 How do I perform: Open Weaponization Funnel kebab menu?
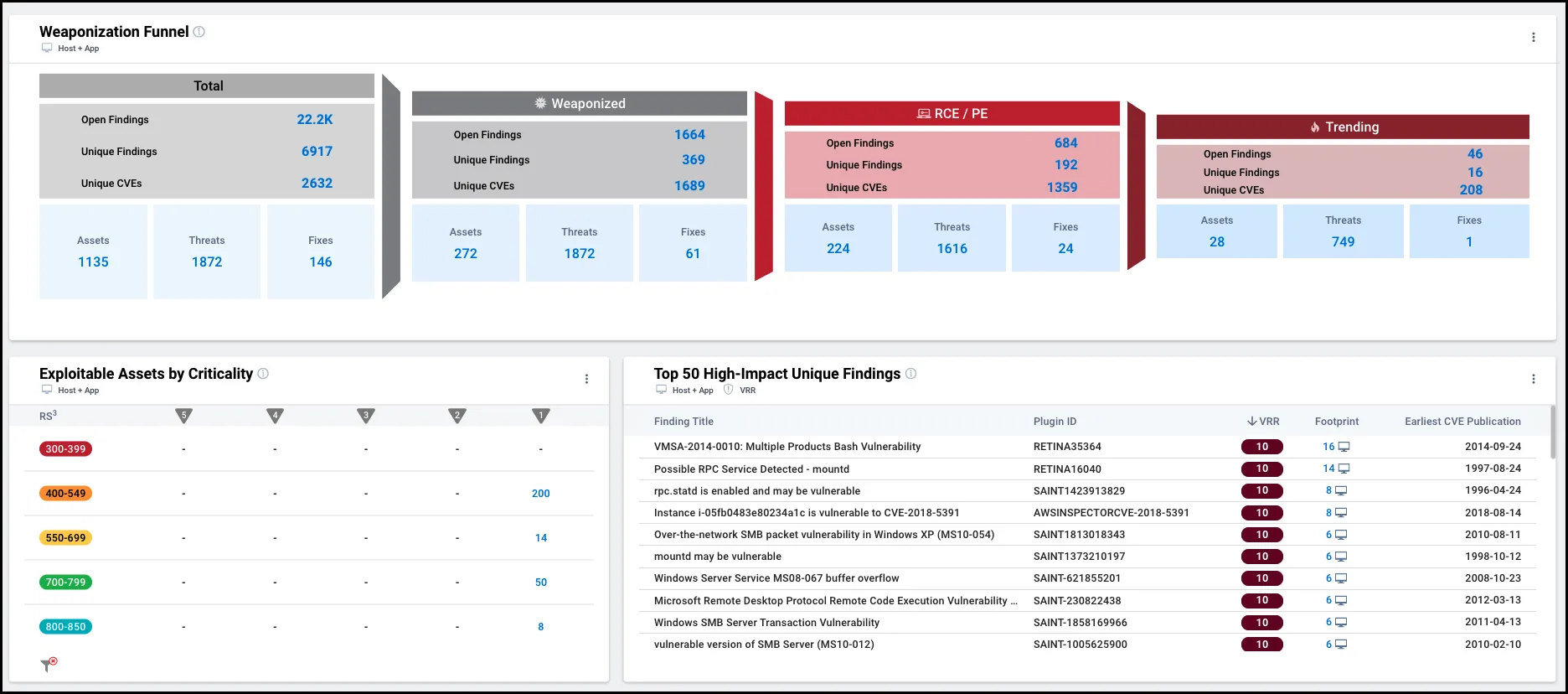coord(1534,38)
